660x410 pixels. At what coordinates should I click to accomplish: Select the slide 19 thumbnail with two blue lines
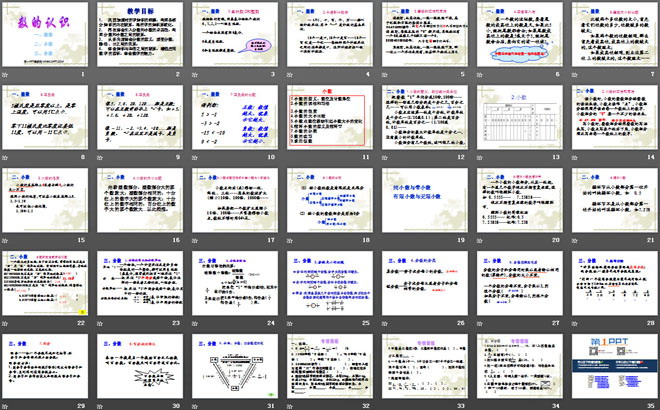pyautogui.click(x=425, y=200)
